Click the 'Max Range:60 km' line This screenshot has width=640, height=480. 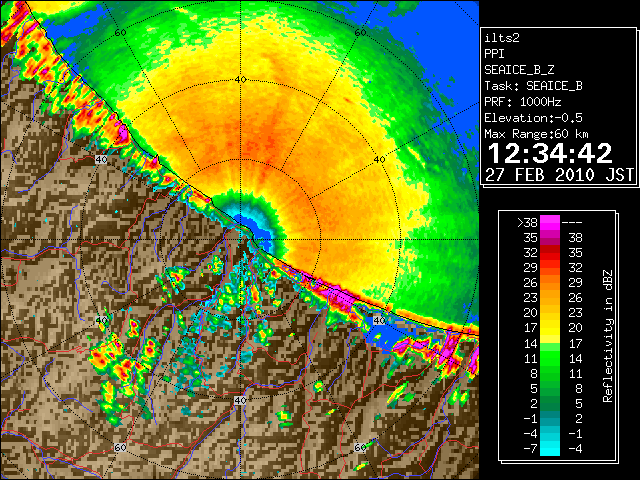coord(536,134)
